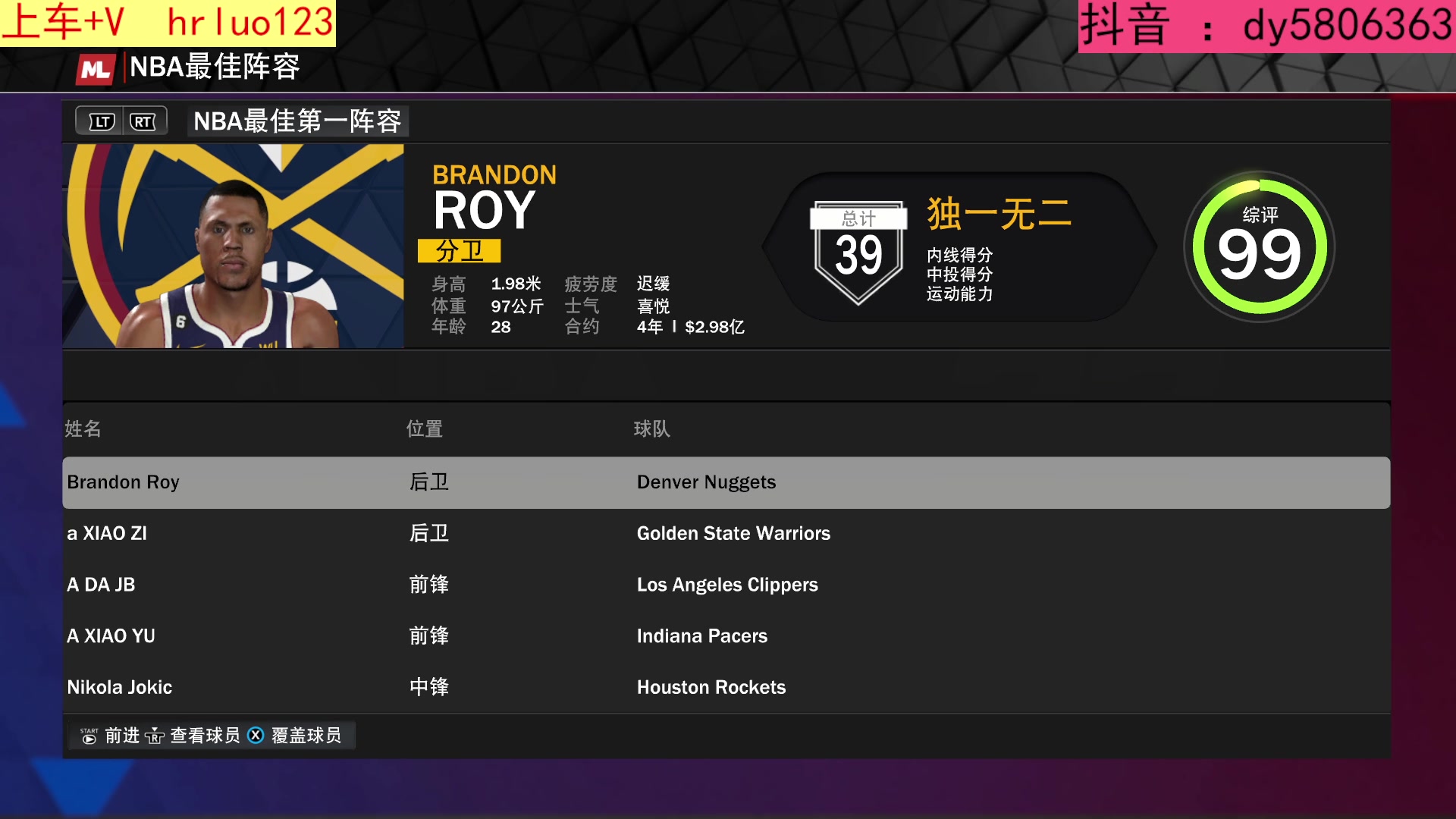Click the 总计 39 badge shield icon
The image size is (1456, 819).
(858, 253)
